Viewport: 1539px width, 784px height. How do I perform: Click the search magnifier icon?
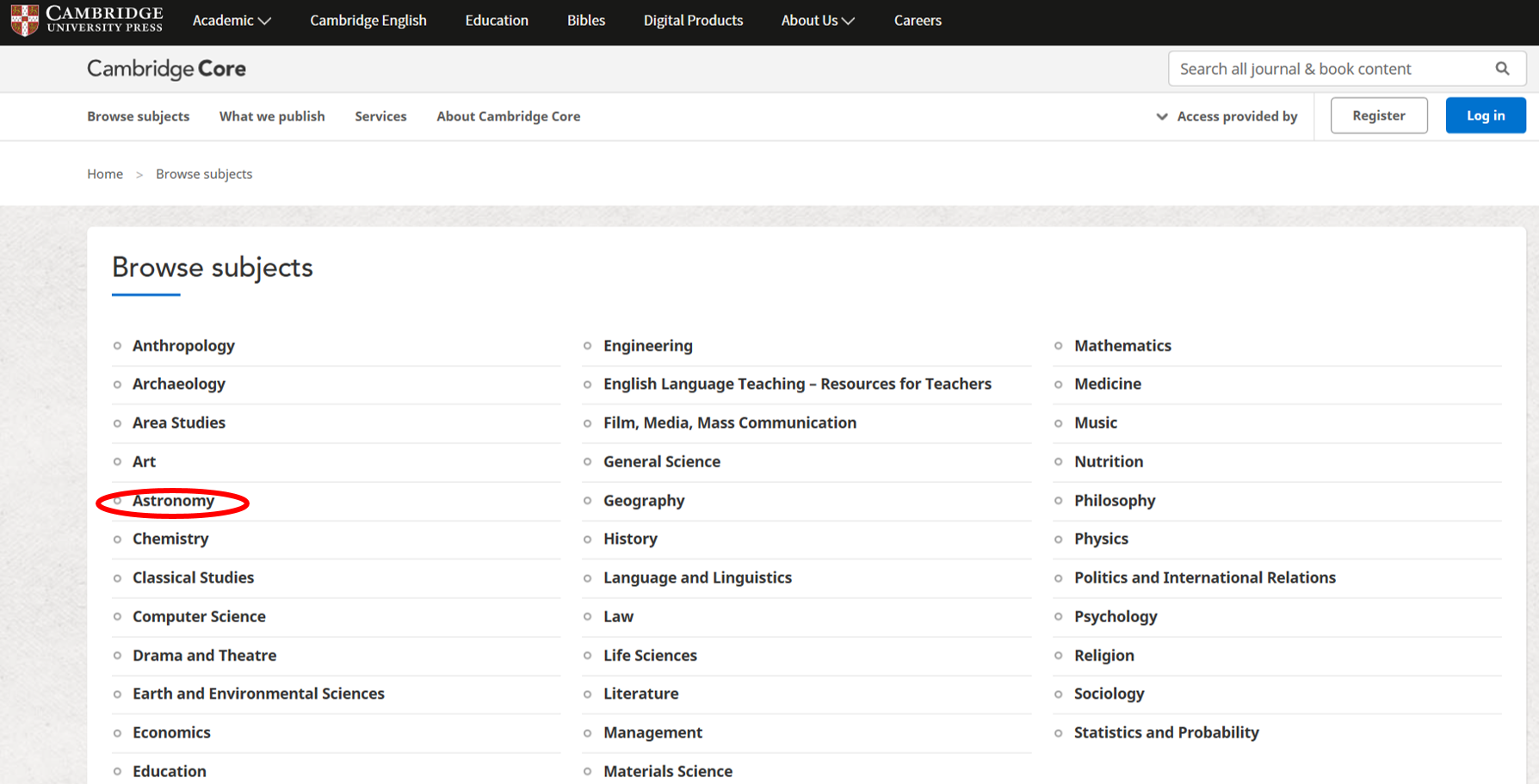1502,69
